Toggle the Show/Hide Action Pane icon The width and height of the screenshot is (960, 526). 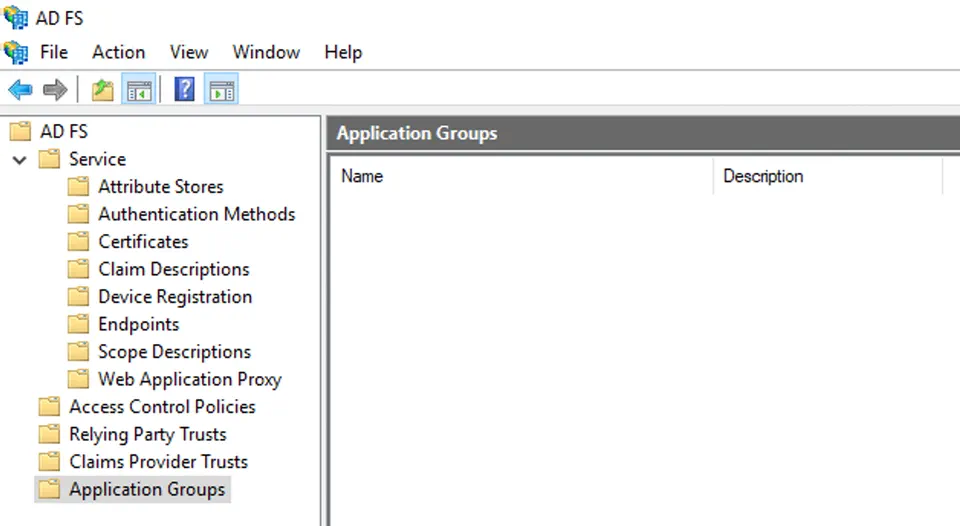pos(221,90)
